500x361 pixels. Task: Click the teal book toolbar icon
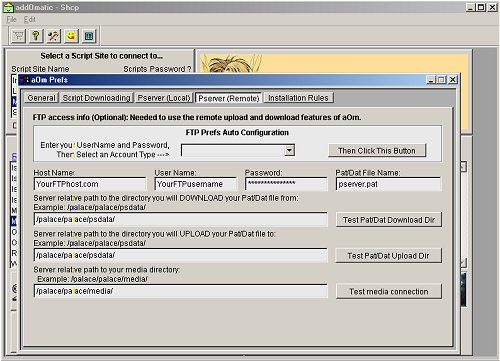pos(89,36)
